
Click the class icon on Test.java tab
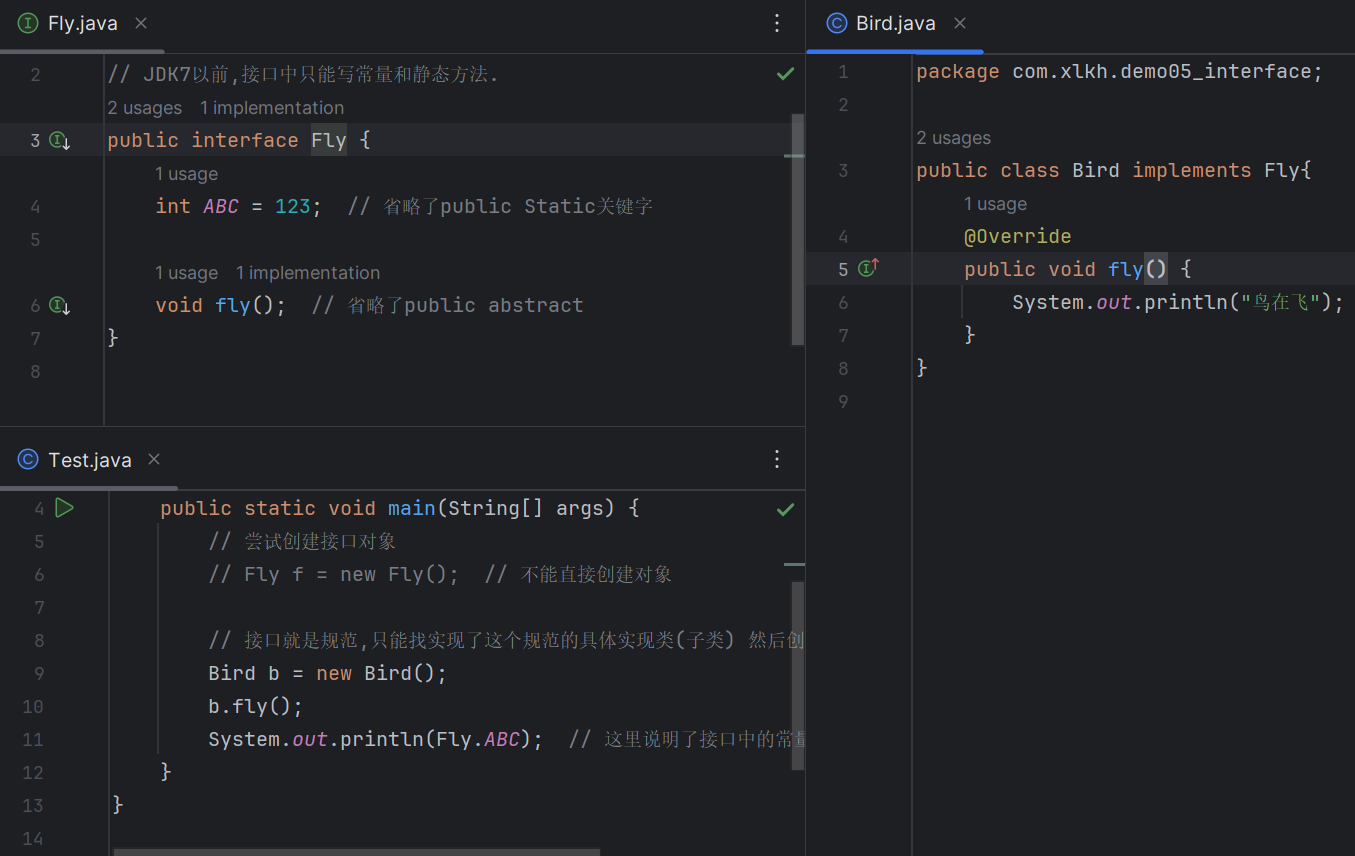(28, 460)
